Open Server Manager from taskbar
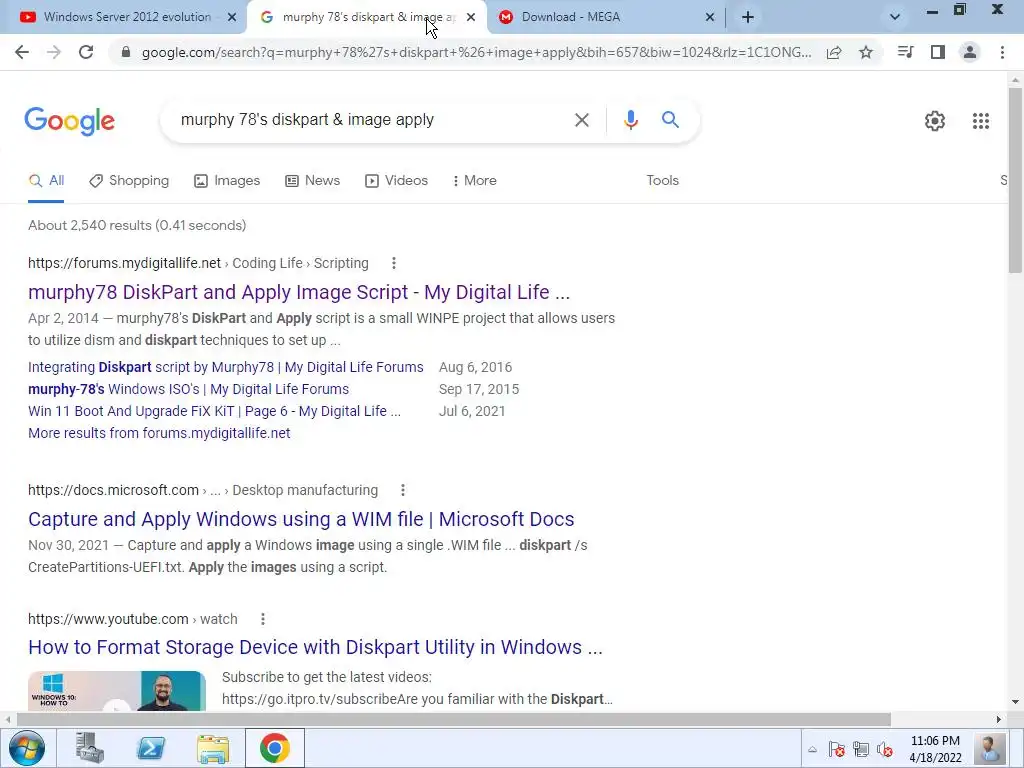1024x768 pixels. 89,748
